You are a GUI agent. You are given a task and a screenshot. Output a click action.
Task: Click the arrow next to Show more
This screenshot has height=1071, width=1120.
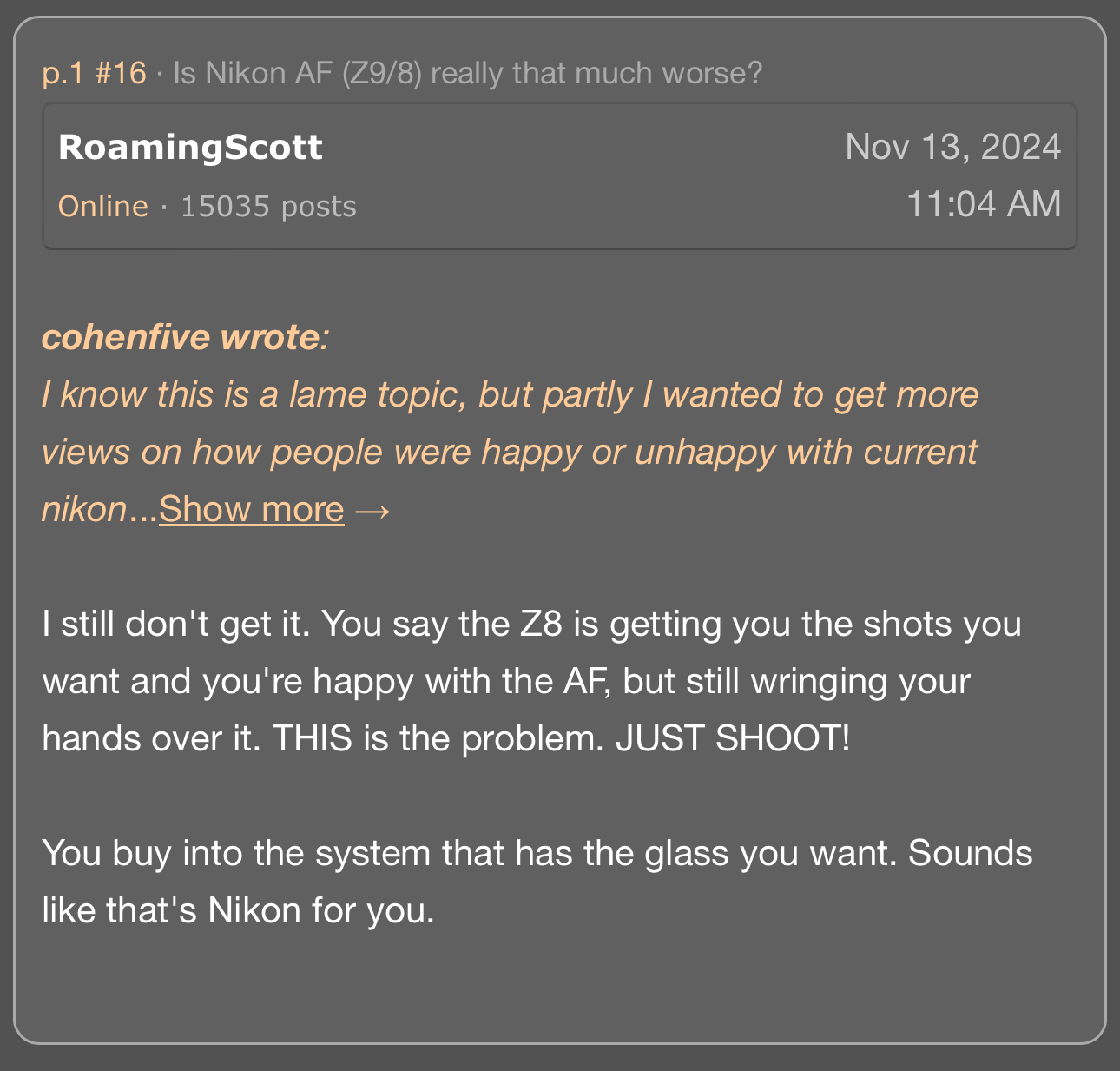[x=372, y=510]
